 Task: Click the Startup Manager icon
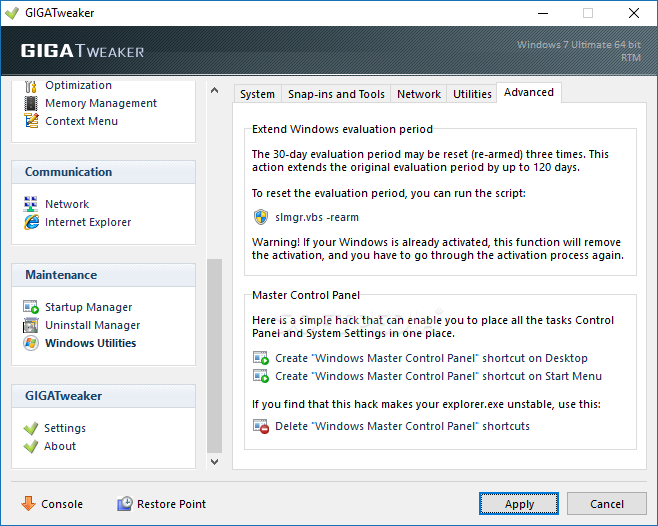coord(31,307)
